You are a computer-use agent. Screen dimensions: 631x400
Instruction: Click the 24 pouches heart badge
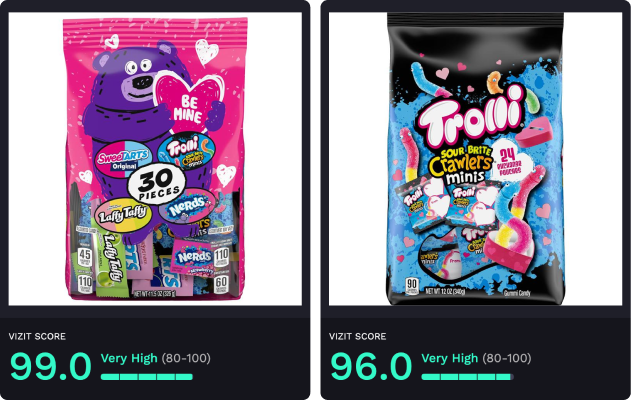point(510,162)
